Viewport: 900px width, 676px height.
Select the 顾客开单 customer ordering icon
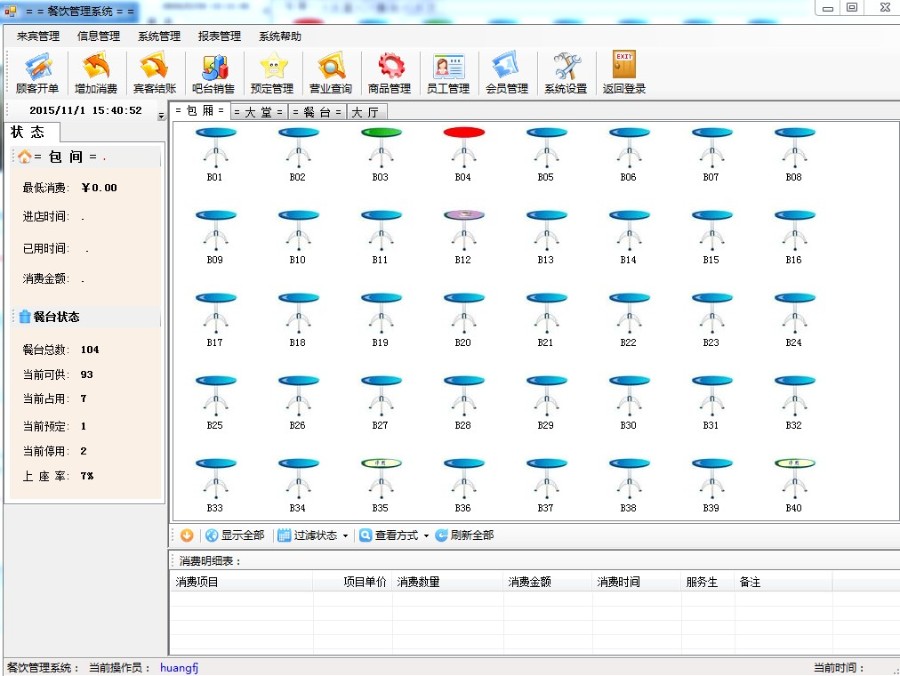tap(36, 72)
